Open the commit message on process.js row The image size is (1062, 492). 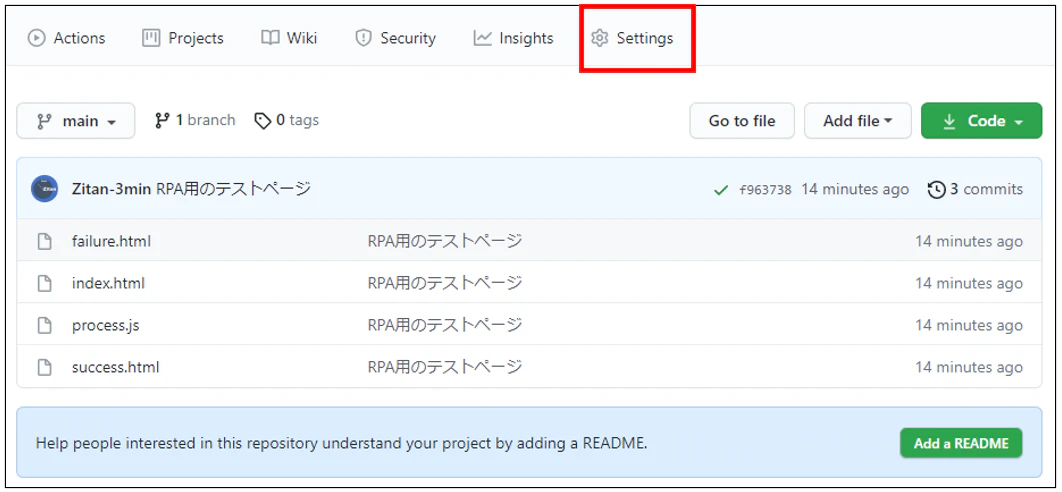(445, 325)
